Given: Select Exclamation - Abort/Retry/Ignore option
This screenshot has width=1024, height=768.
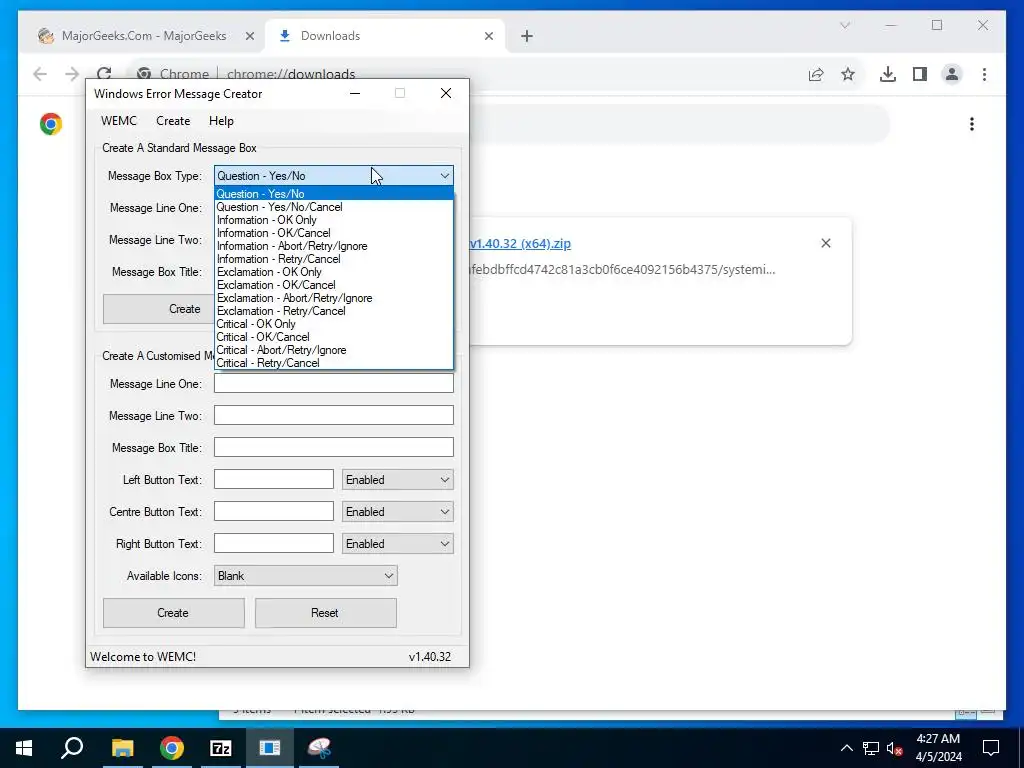Looking at the screenshot, I should pos(334,298).
